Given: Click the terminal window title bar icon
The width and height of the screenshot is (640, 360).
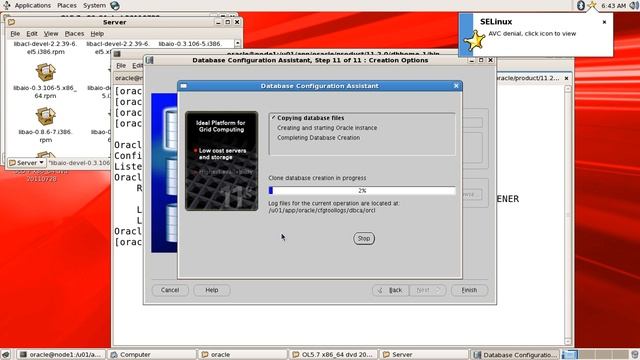Looking at the screenshot, I should point(117,53).
